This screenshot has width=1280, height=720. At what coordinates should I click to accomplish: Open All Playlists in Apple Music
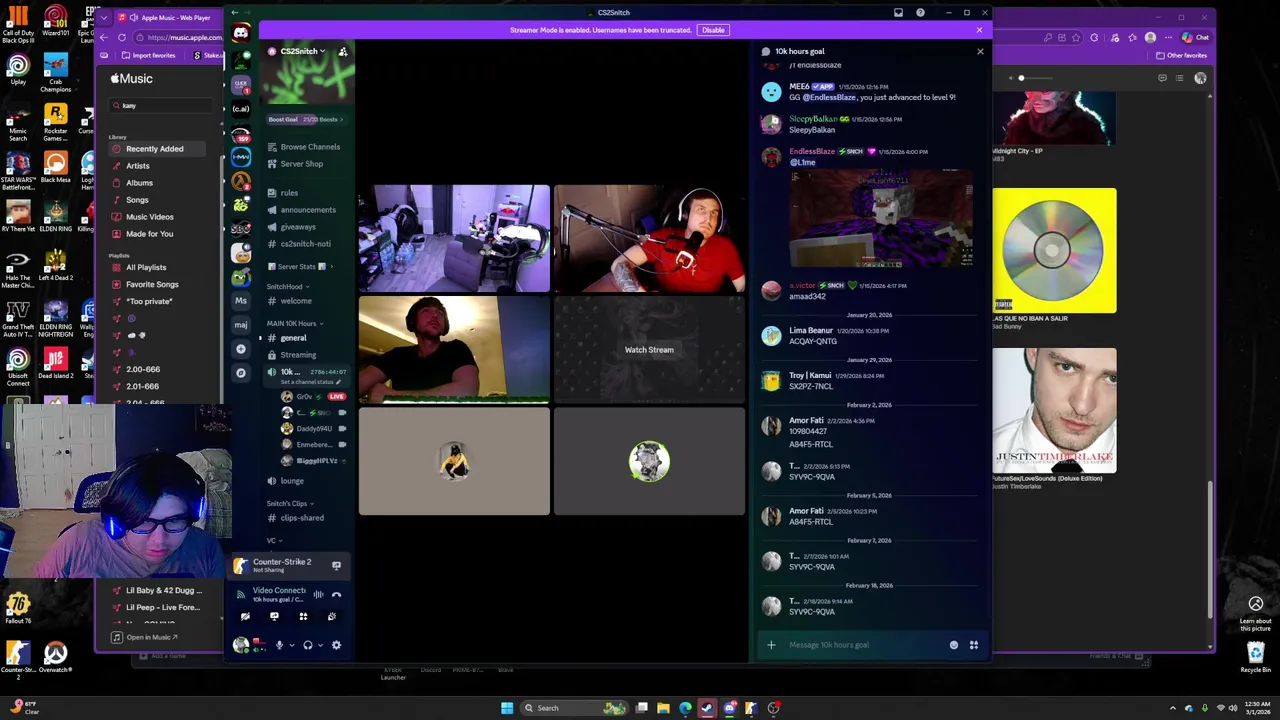[x=146, y=268]
